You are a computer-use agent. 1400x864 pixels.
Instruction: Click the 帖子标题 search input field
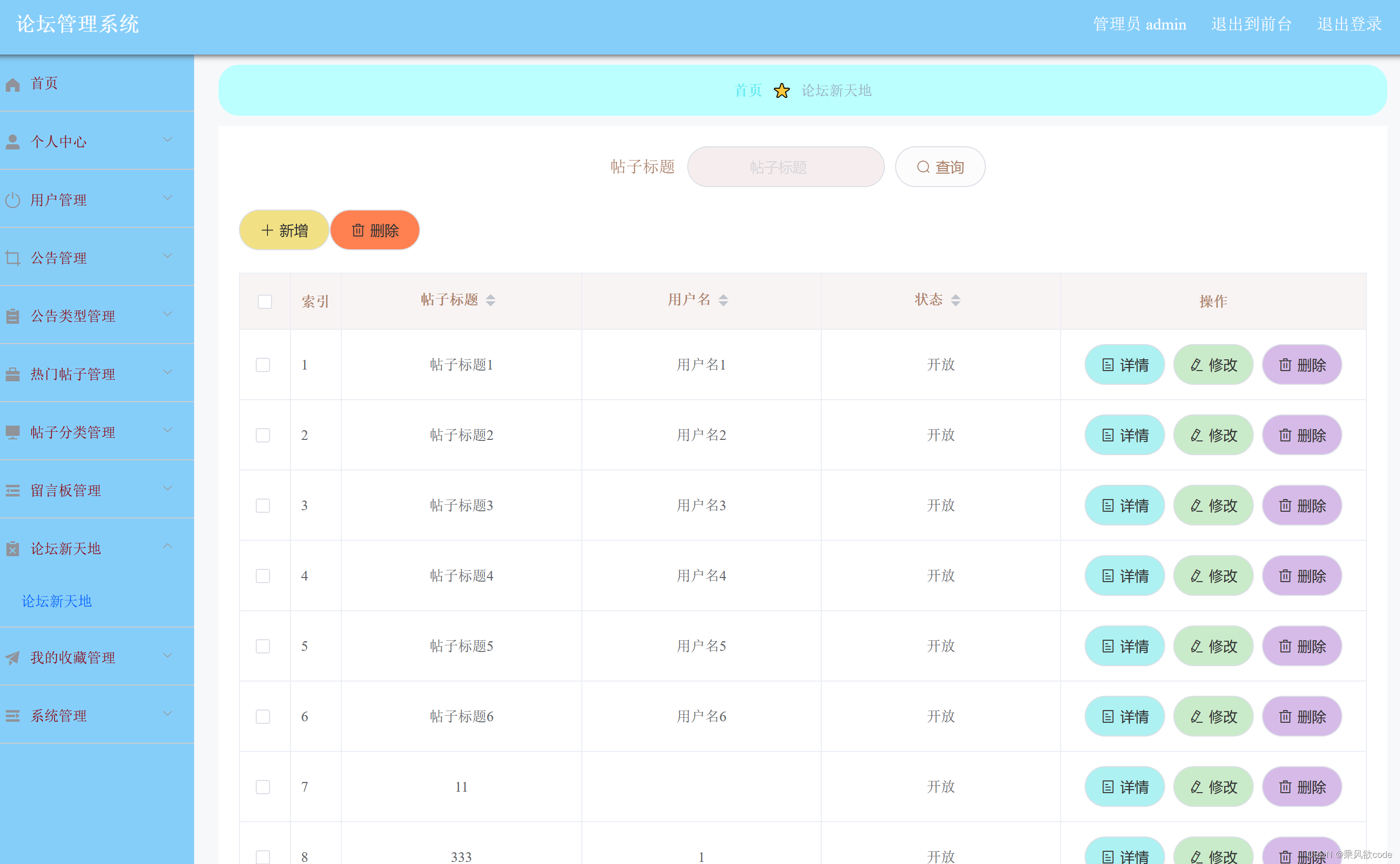(785, 167)
